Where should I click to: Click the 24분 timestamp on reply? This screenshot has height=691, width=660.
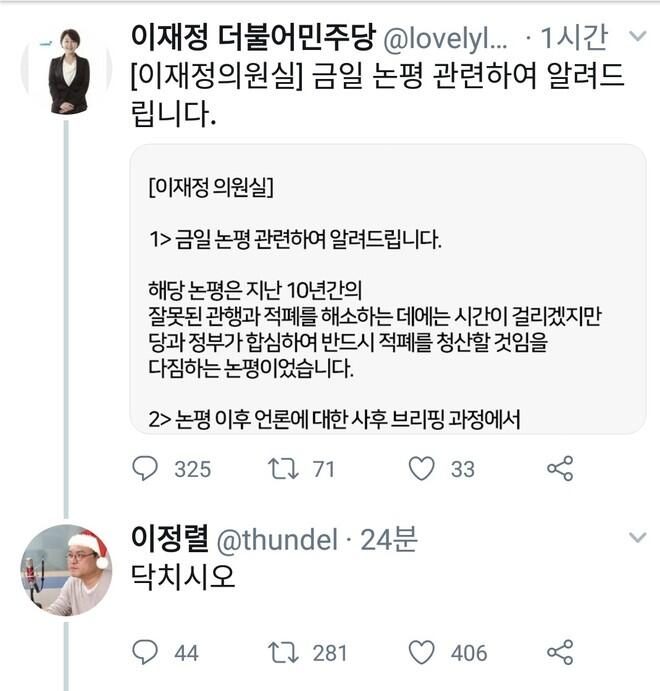[x=387, y=540]
